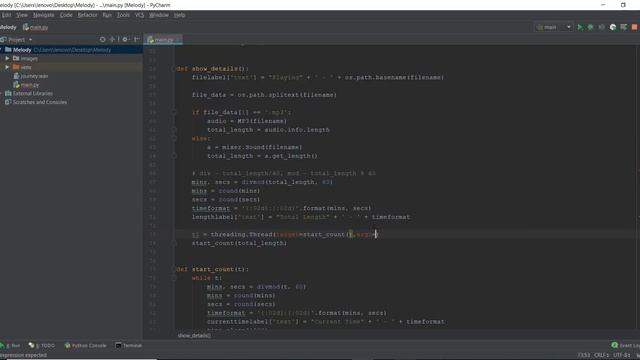Open the TODO tool window

[42, 346]
